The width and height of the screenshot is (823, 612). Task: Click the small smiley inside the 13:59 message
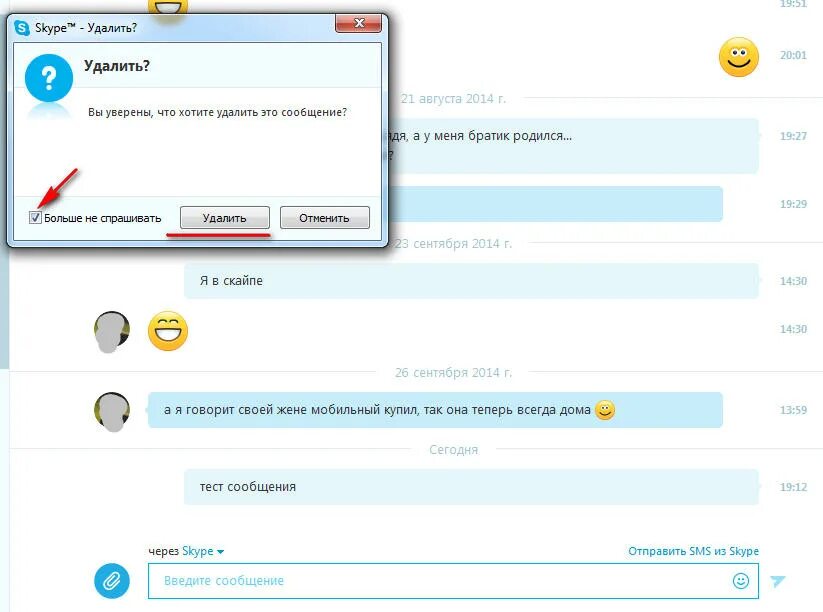point(605,410)
